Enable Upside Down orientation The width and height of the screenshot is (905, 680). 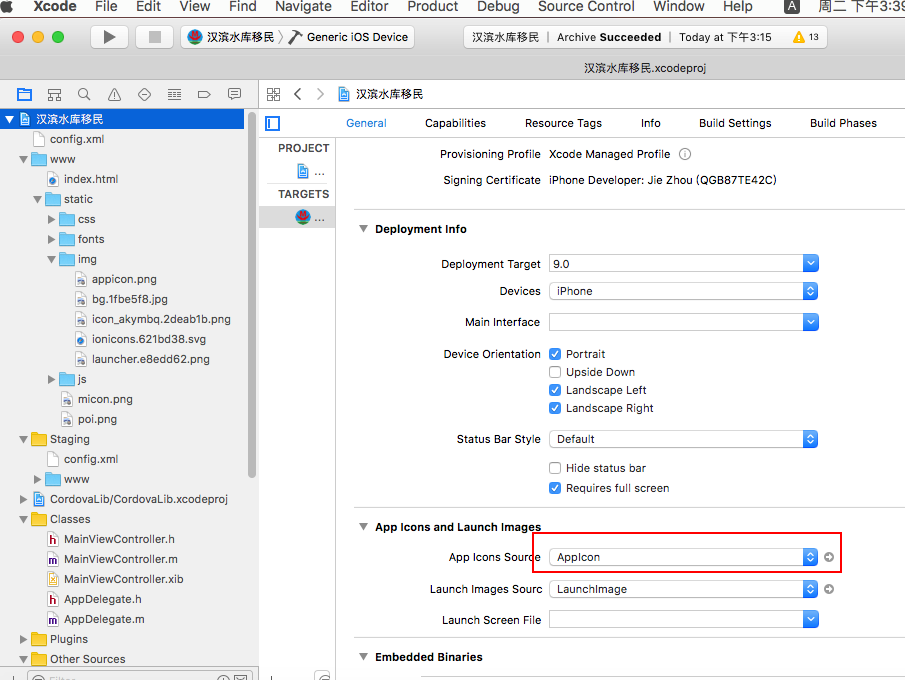tap(555, 372)
